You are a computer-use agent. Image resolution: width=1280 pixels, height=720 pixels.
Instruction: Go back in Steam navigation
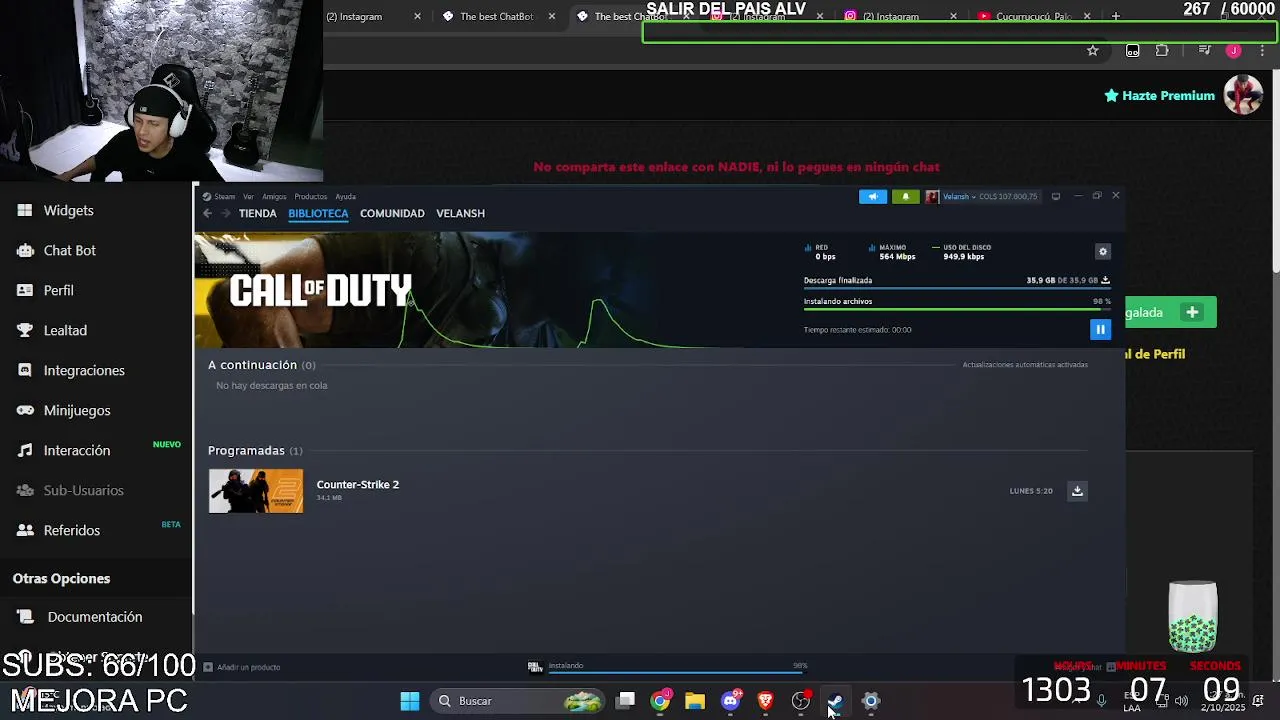coord(208,213)
